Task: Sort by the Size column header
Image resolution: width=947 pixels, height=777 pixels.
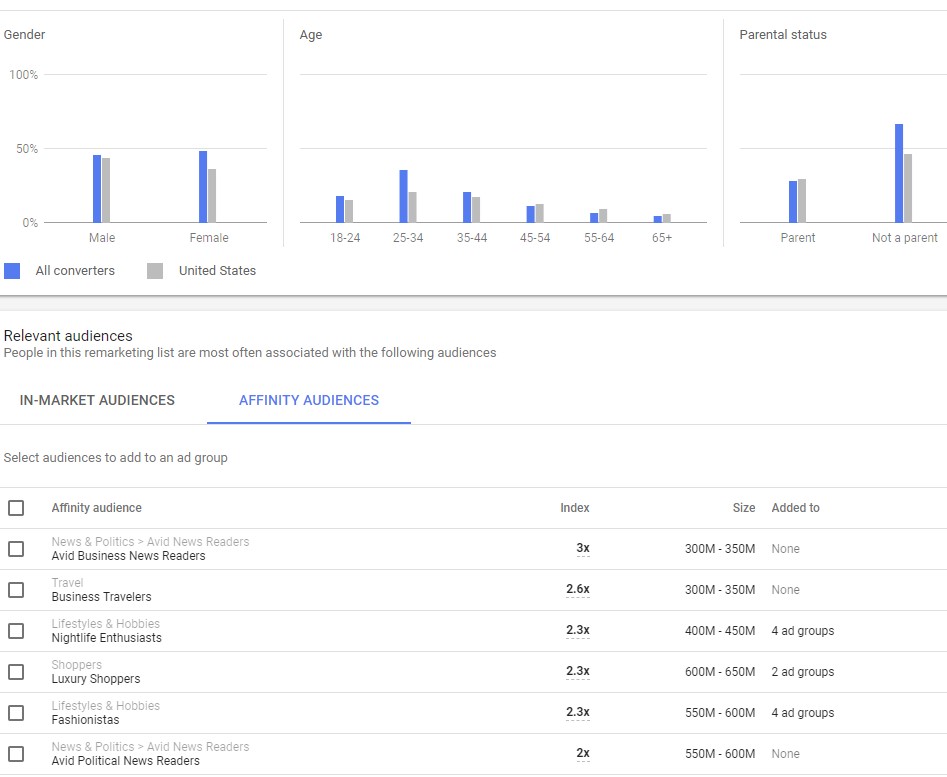Action: pos(744,508)
